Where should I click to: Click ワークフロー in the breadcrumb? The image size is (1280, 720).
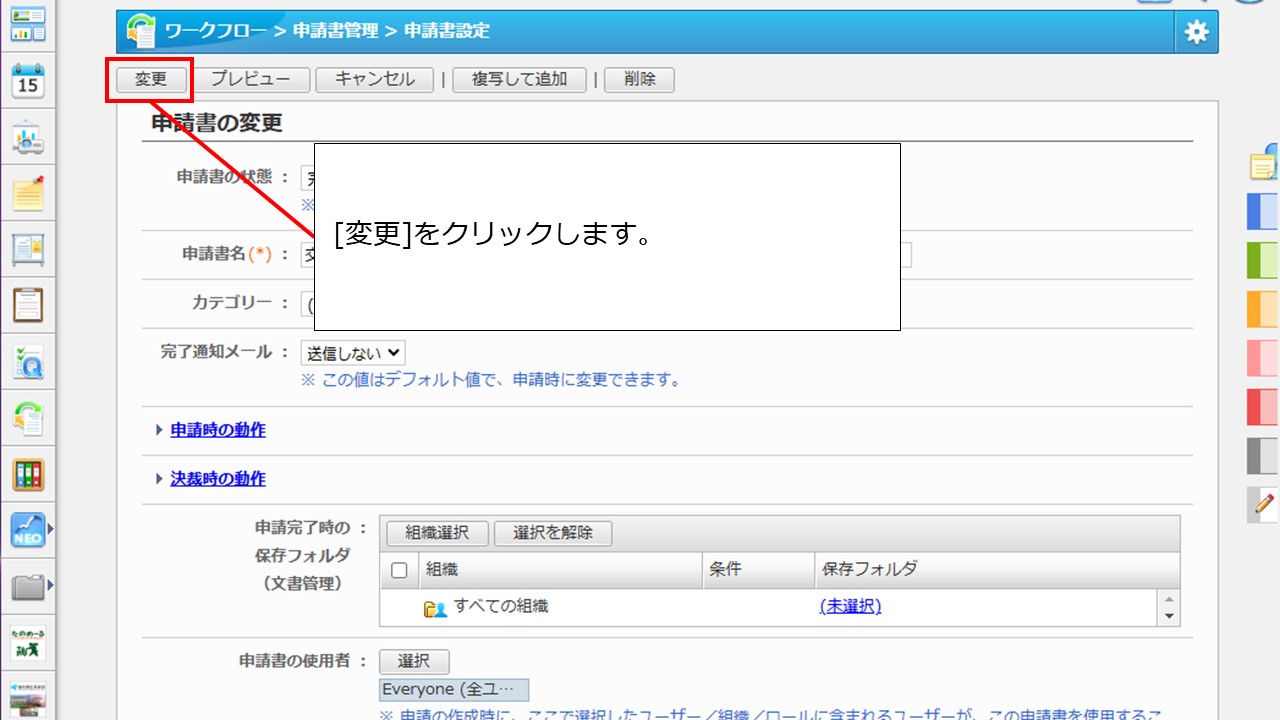coord(216,31)
